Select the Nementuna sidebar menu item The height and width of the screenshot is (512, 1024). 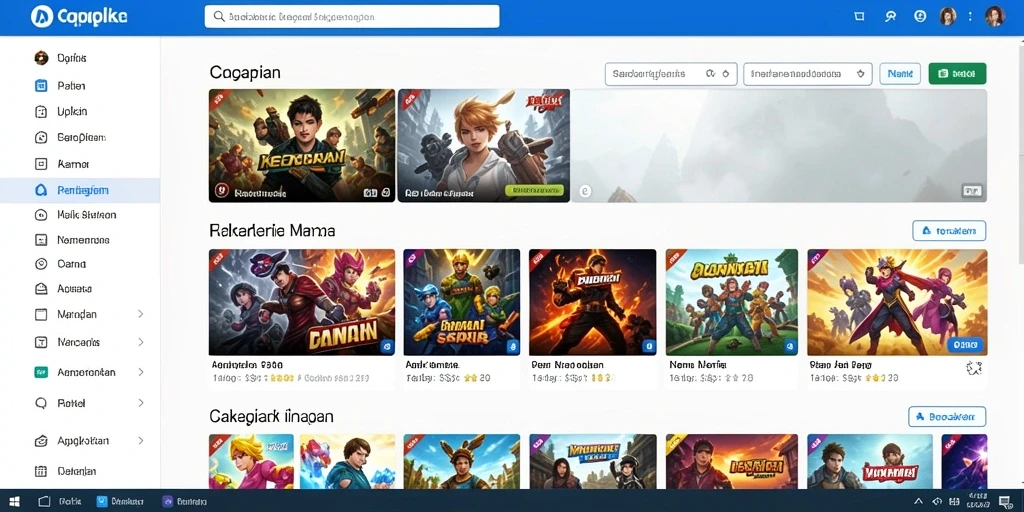pyautogui.click(x=80, y=240)
